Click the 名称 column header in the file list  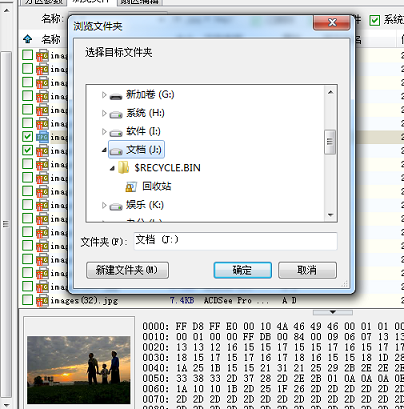[51, 39]
